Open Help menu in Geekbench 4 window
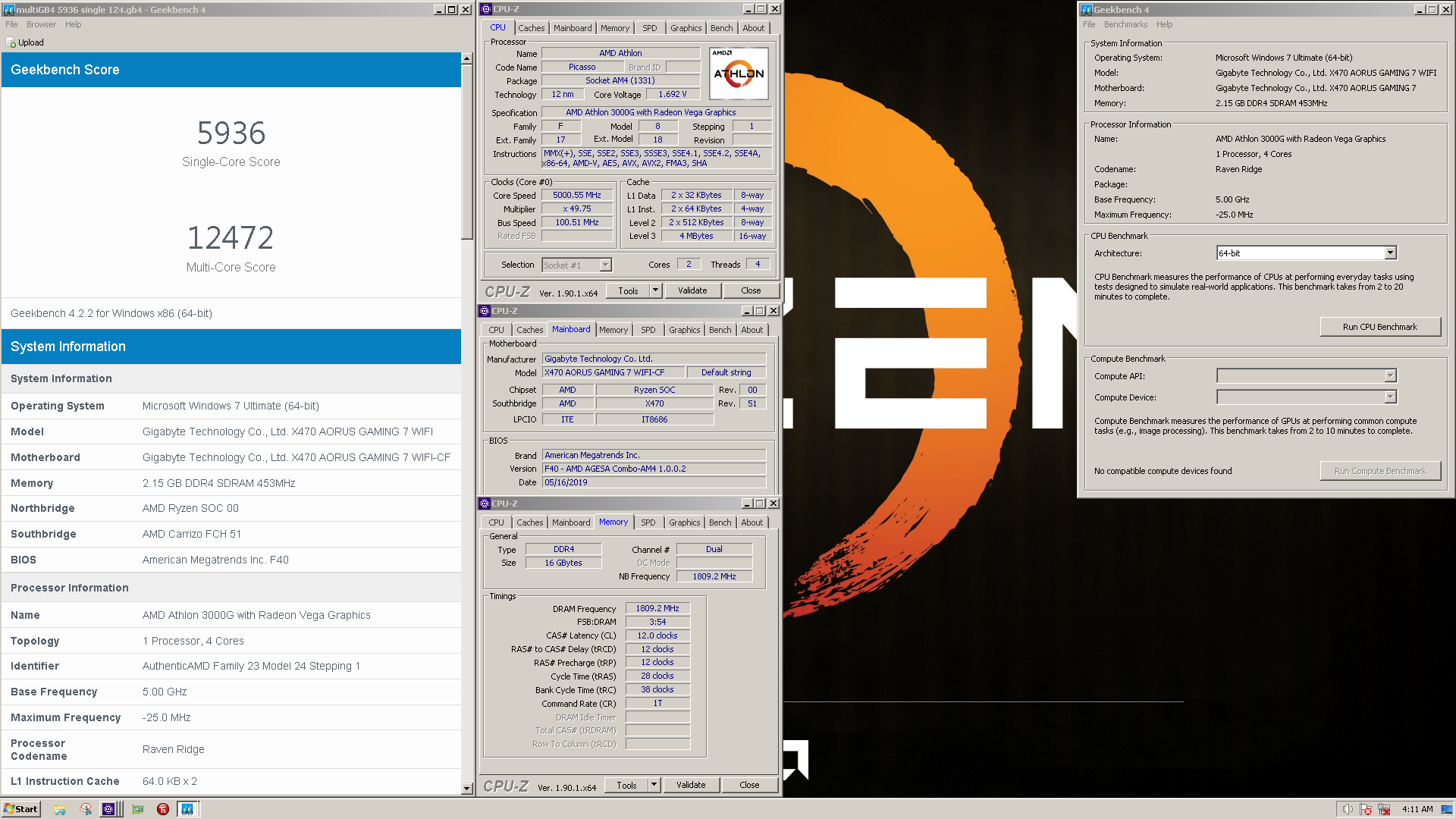The width and height of the screenshot is (1456, 819). tap(1164, 24)
